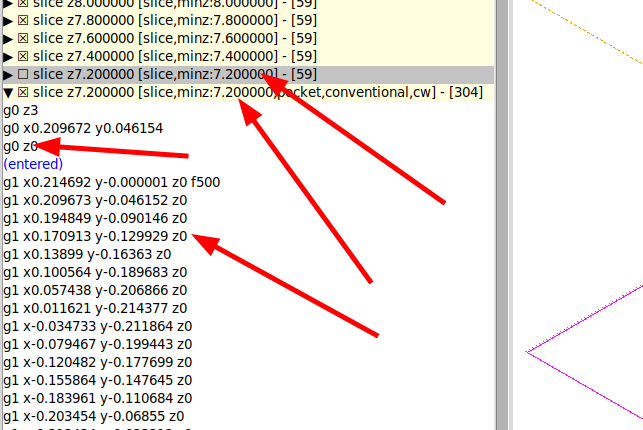Click the vertical scrollbar of the gcode list
643x430 pixels.
click(503, 250)
